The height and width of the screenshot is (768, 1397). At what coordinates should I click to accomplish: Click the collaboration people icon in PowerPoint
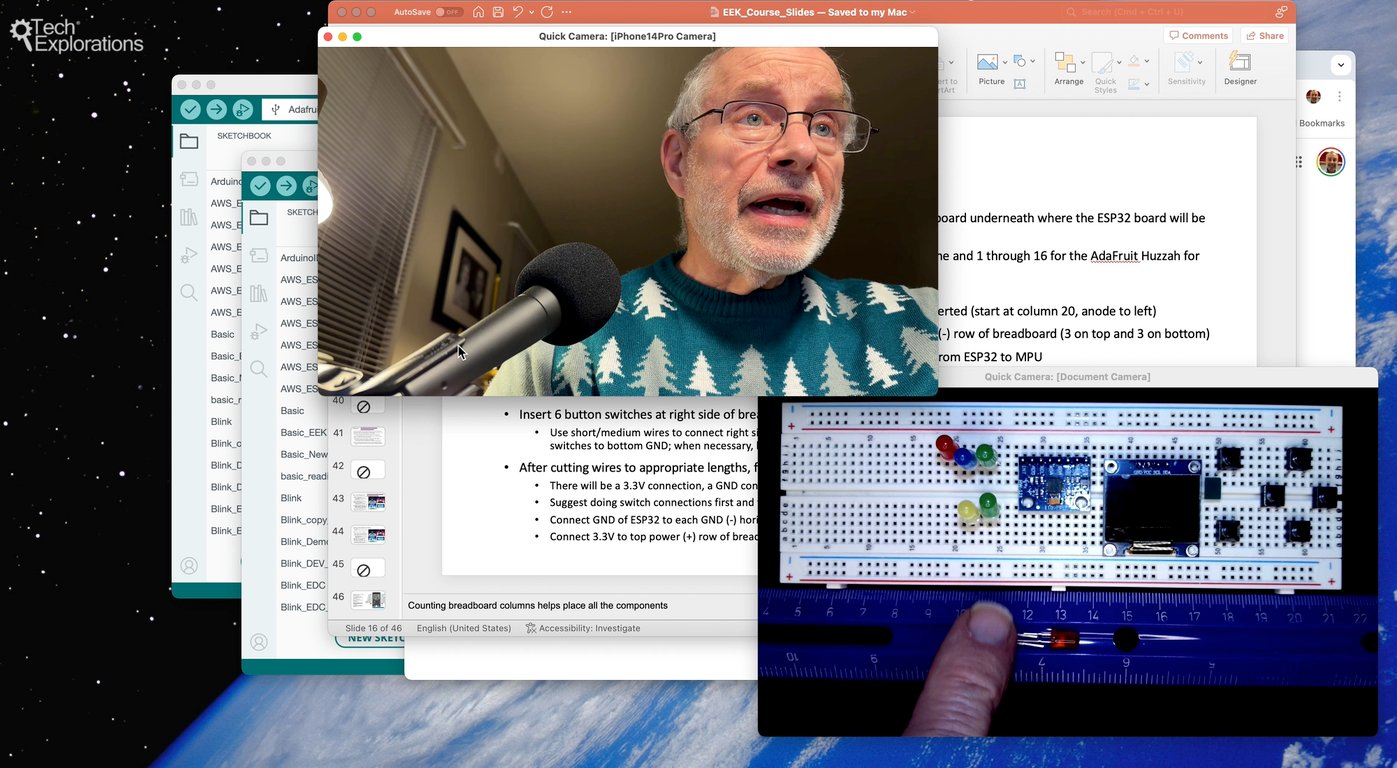click(1281, 12)
